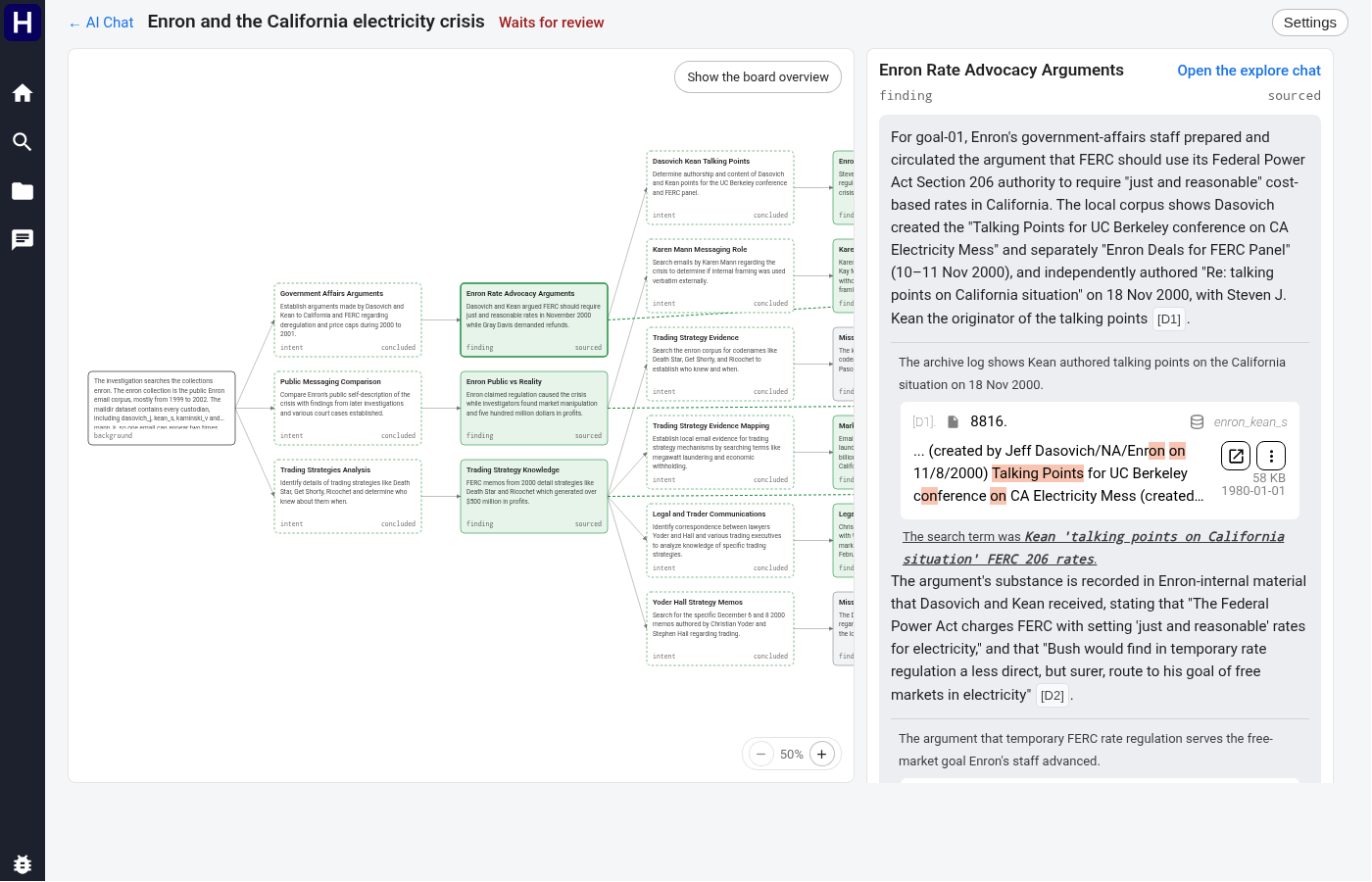1372x882 pixels.
Task: Go back to AI Chat
Action: (101, 23)
